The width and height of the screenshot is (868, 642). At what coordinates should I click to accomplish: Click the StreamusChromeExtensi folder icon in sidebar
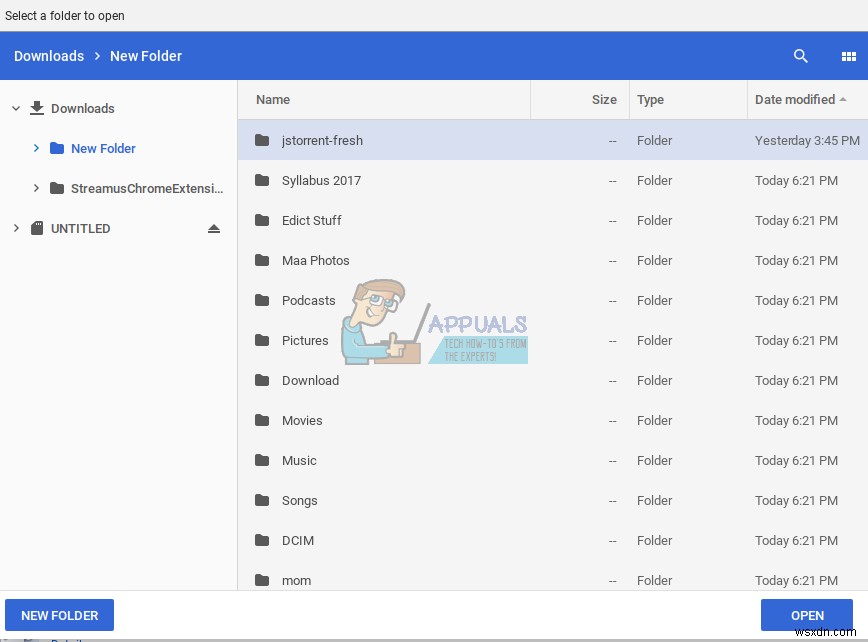tap(57, 188)
